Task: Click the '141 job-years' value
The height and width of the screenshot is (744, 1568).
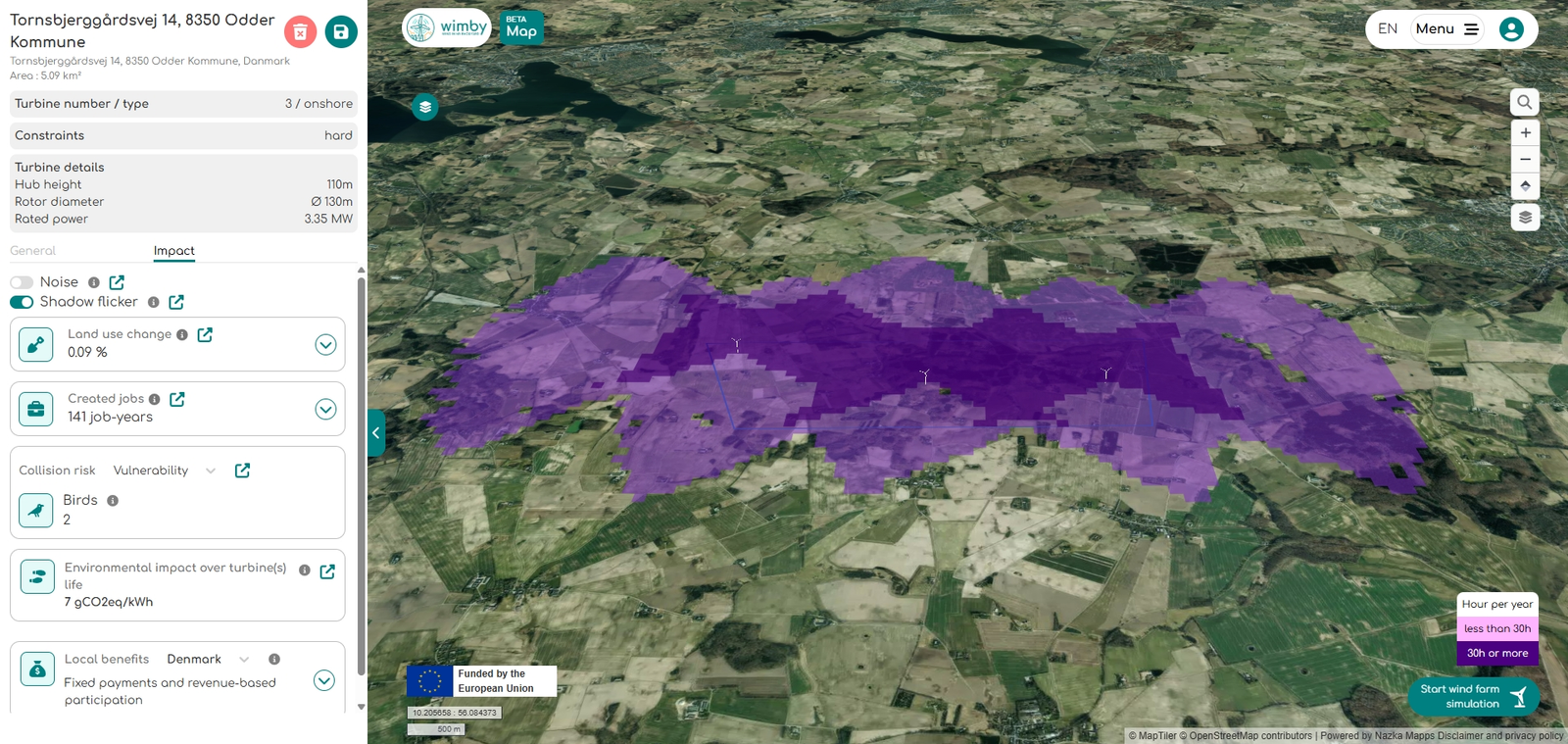Action: coord(110,418)
